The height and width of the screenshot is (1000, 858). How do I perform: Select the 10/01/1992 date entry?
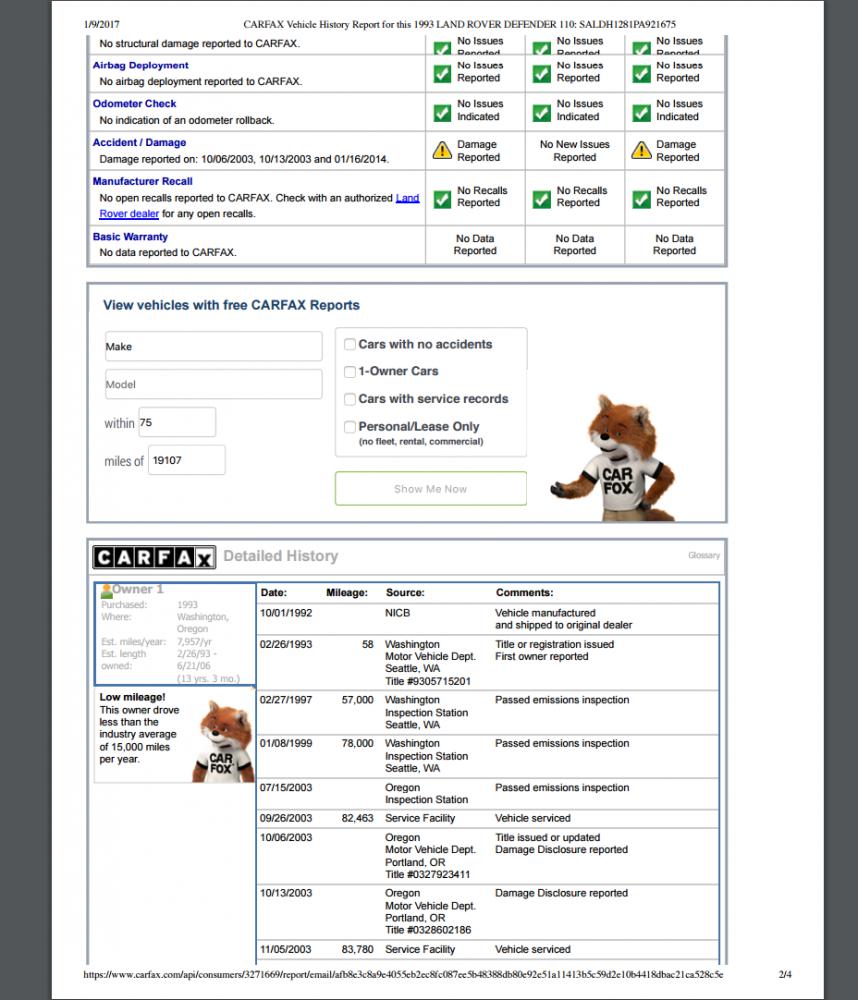pyautogui.click(x=286, y=613)
